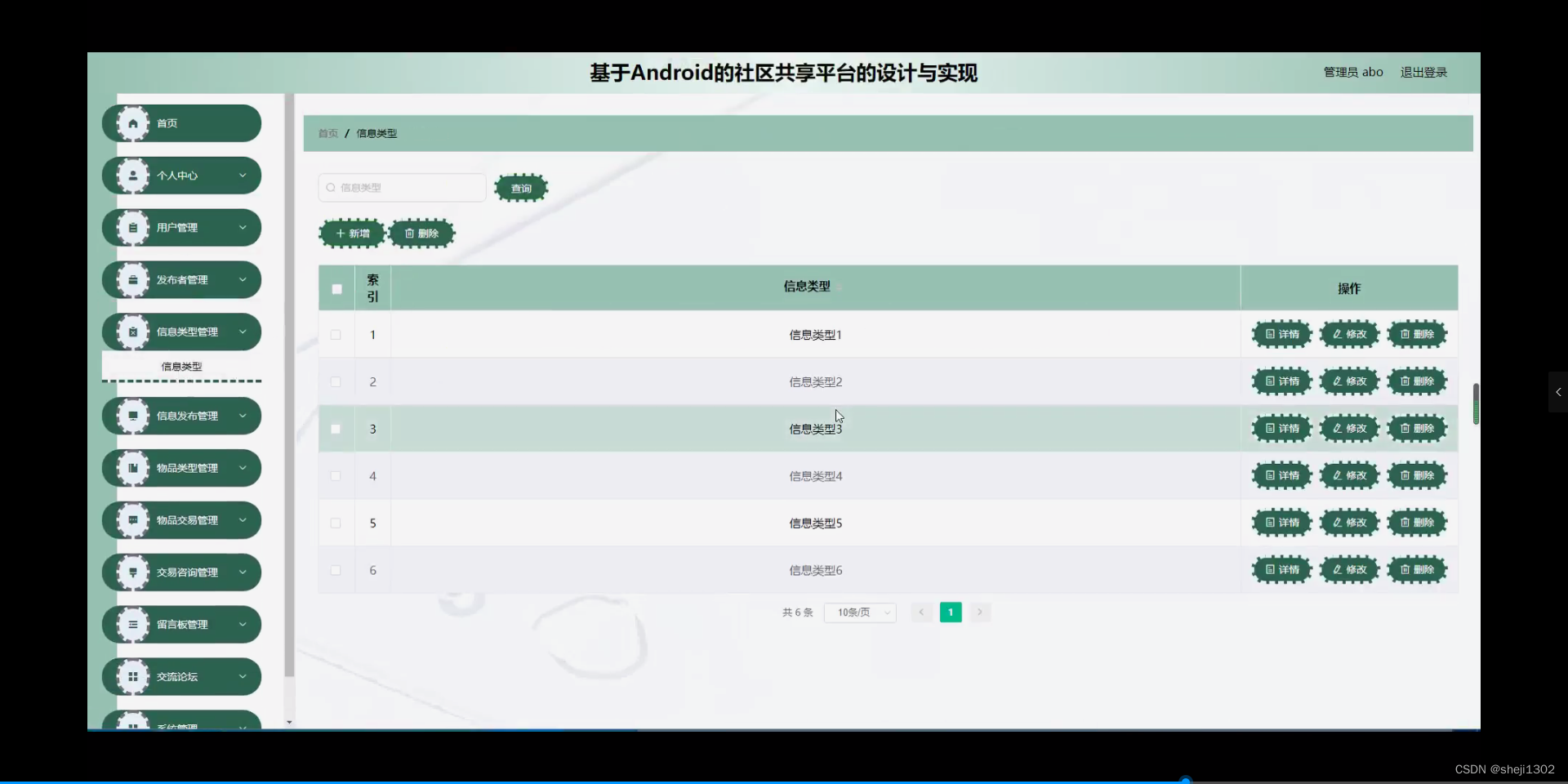Collapse the 信息类型管理 menu chevron
The image size is (1568, 784).
(243, 332)
